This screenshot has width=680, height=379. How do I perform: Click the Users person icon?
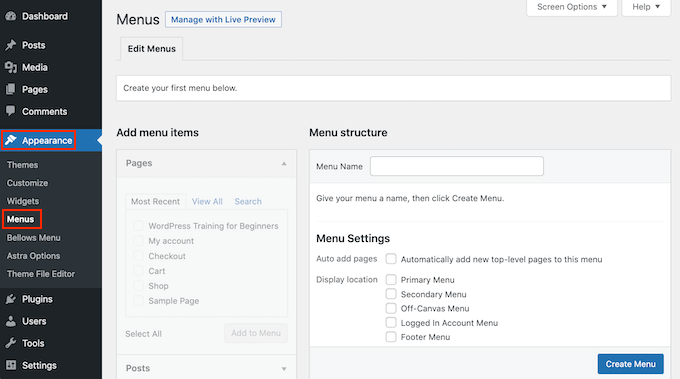click(10, 321)
